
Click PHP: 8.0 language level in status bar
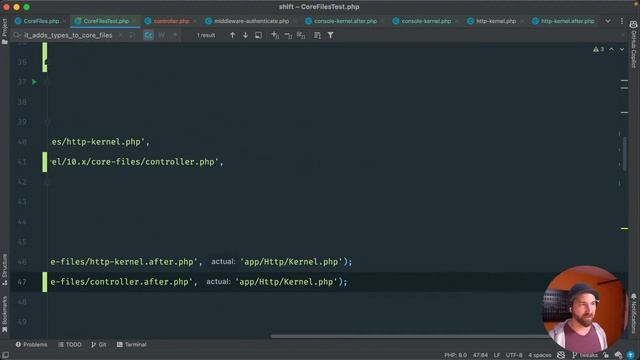455,356
